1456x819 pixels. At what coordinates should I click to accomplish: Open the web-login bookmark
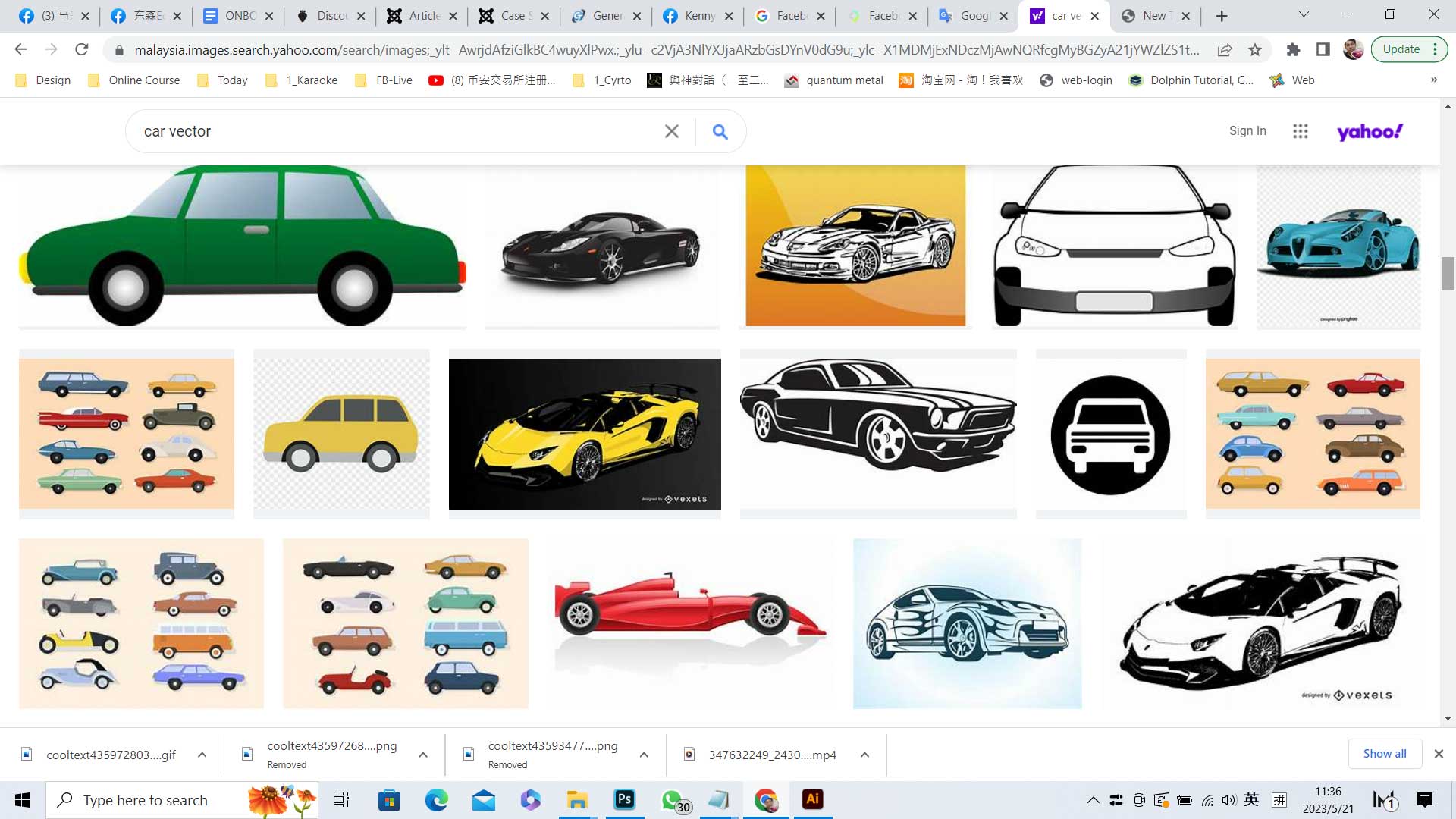coord(1076,80)
